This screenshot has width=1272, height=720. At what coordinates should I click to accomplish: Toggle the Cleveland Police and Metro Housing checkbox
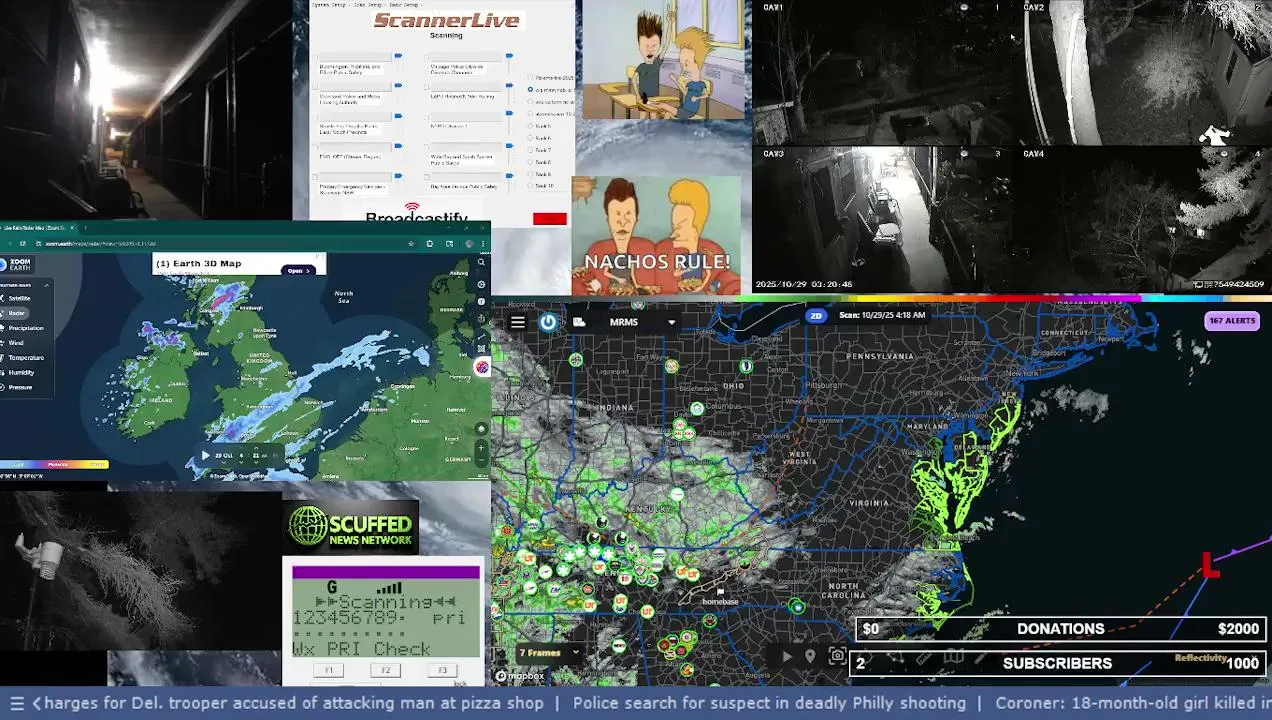tap(315, 87)
